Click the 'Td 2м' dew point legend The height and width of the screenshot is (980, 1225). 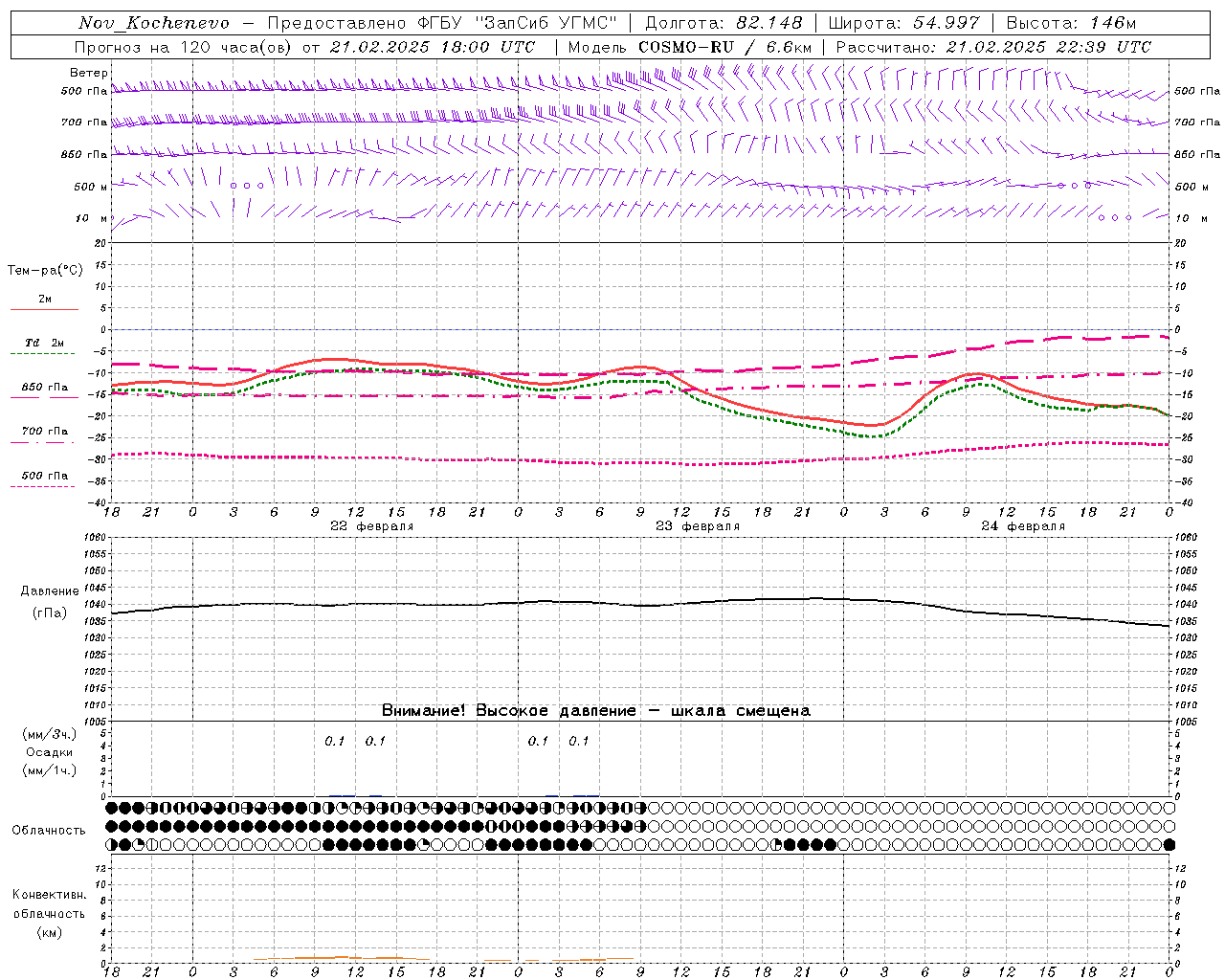(x=45, y=343)
